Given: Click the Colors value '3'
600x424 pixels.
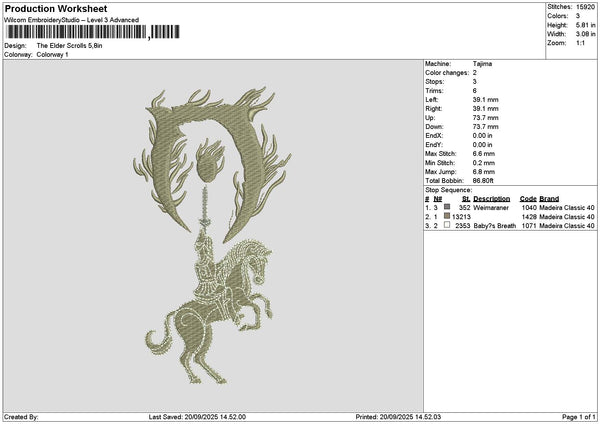Looking at the screenshot, I should coord(578,16).
